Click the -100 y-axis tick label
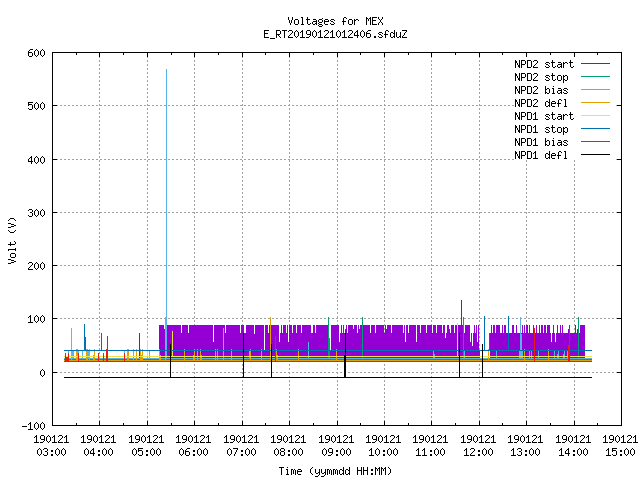640x480 pixels. coord(33,426)
